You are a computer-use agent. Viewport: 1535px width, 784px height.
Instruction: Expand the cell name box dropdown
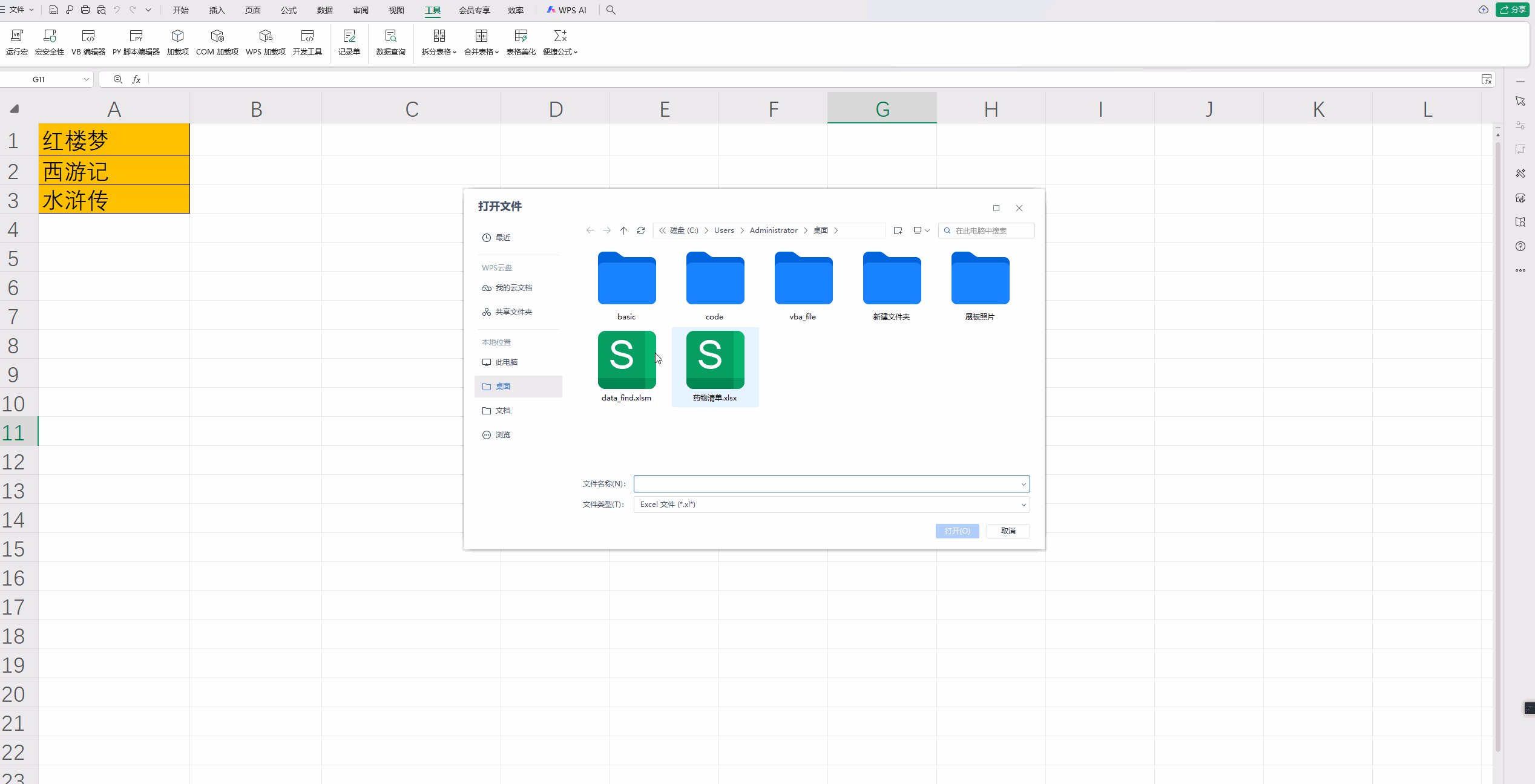[87, 79]
